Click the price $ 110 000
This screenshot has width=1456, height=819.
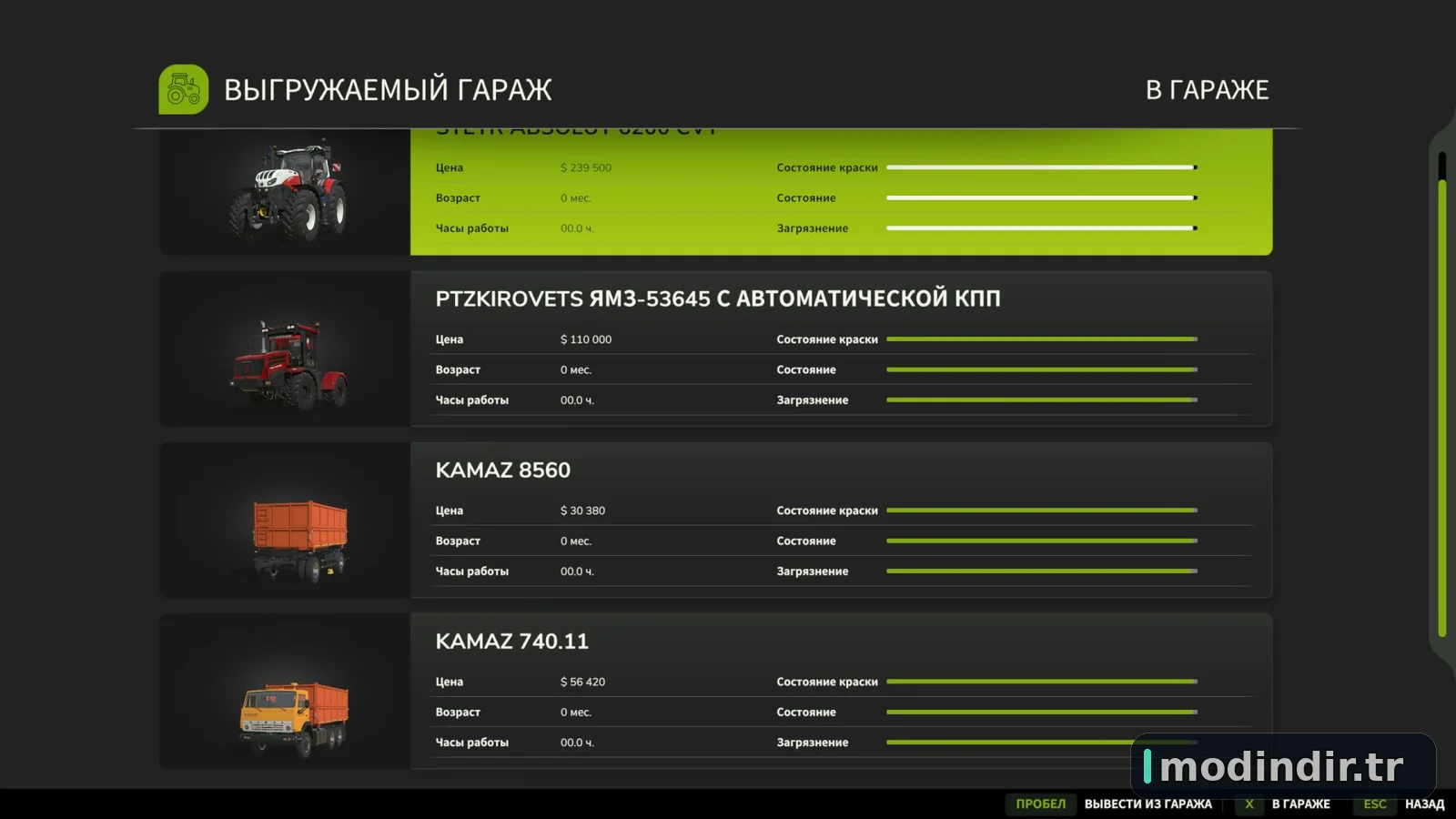click(586, 339)
